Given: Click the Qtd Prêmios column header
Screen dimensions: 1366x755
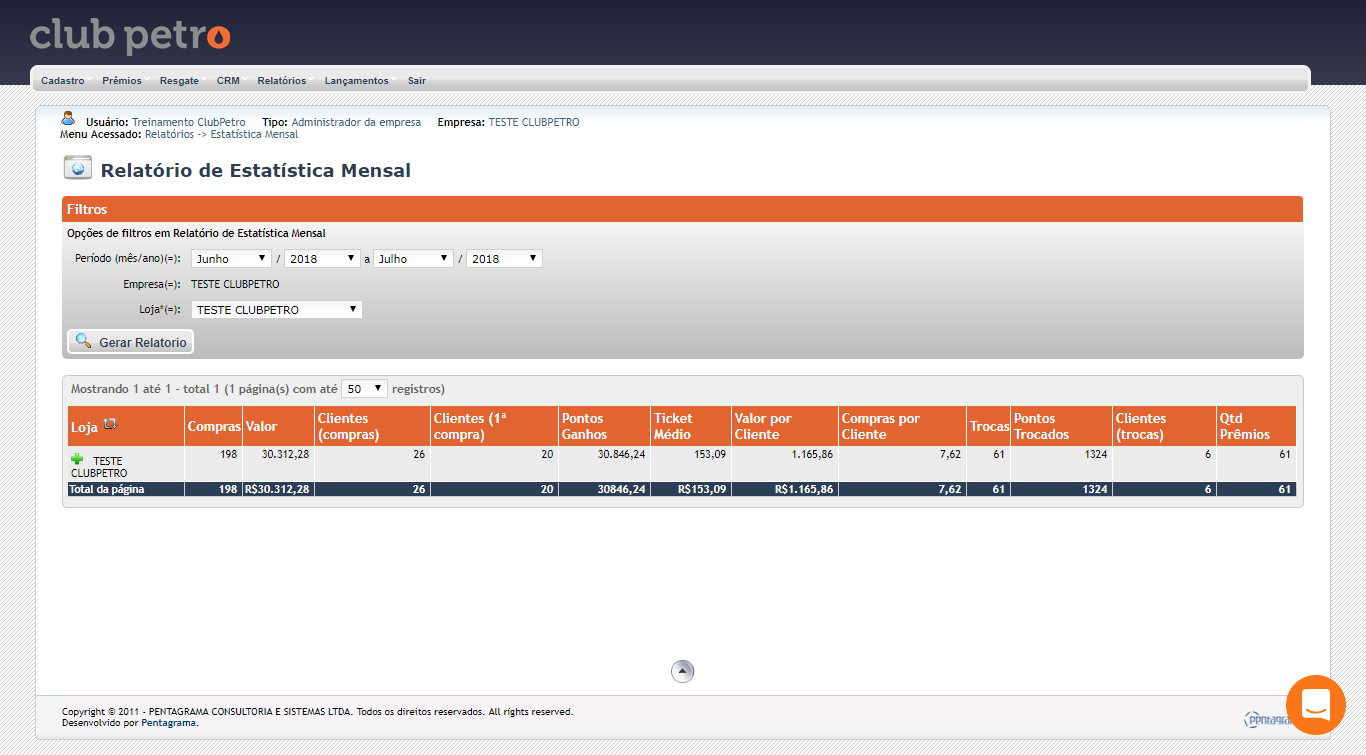Looking at the screenshot, I should [x=1256, y=426].
